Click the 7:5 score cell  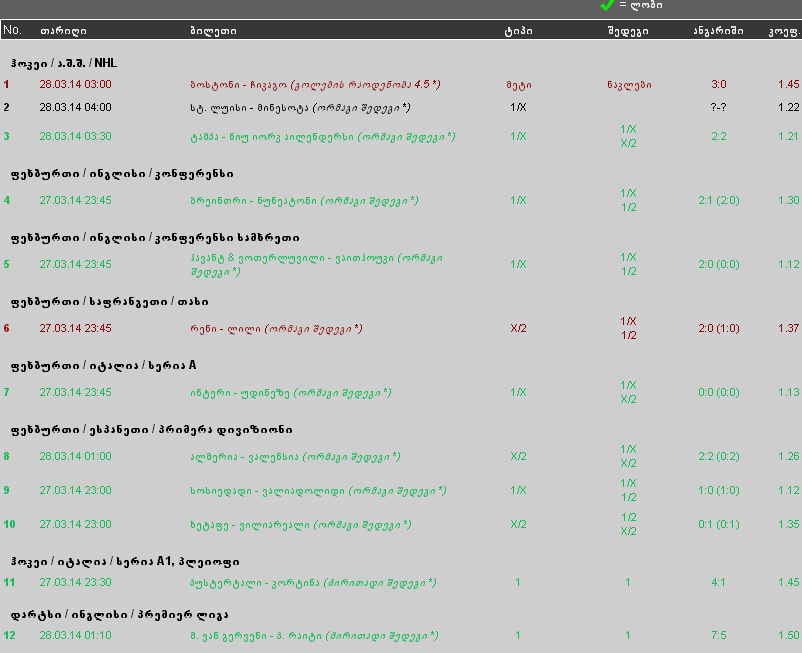(719, 635)
